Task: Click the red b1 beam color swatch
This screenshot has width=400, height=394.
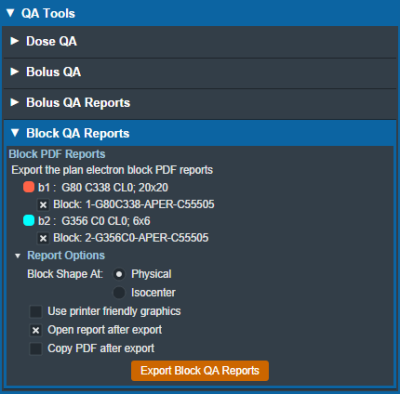Action: pyautogui.click(x=29, y=187)
